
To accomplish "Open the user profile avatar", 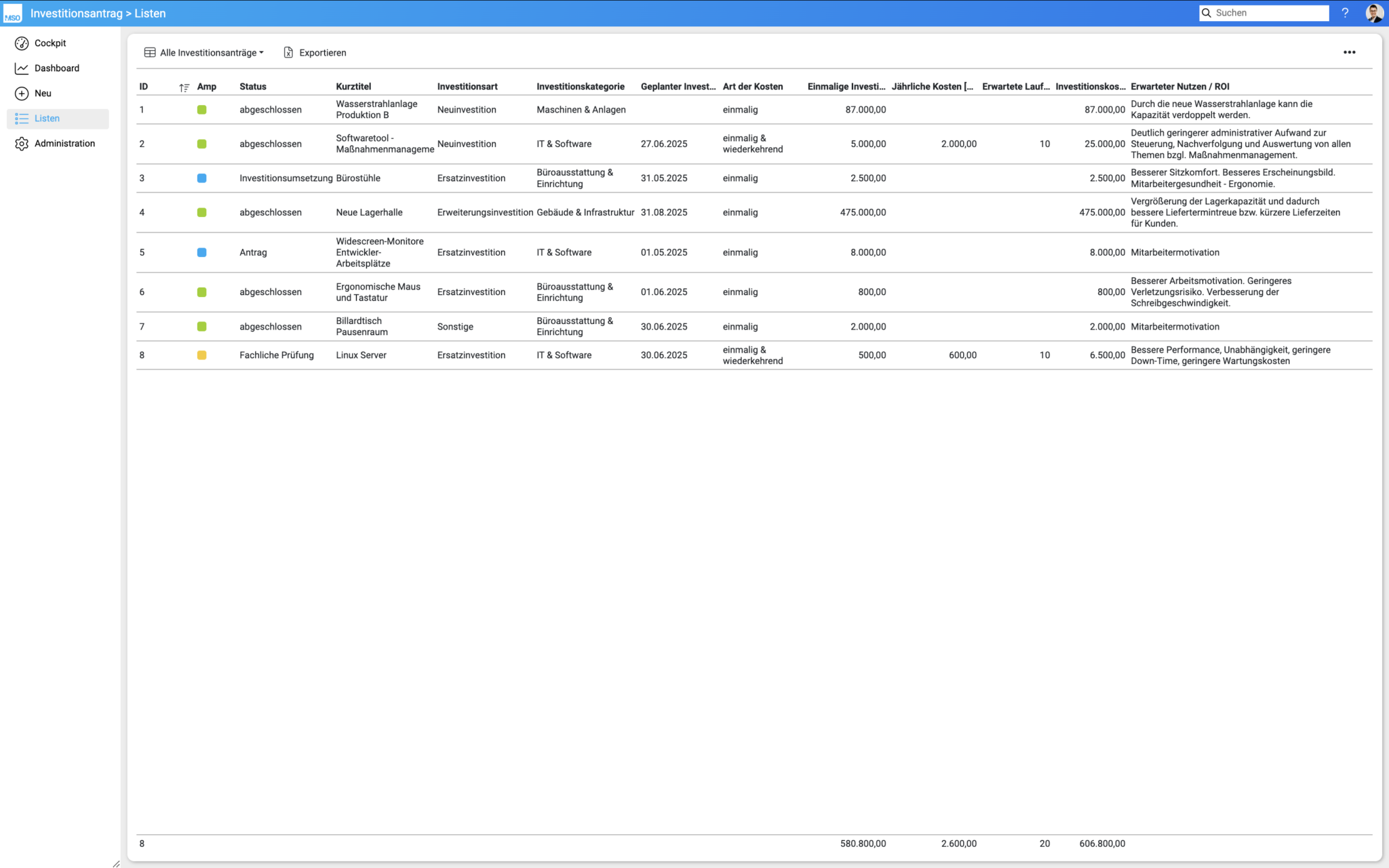I will (1374, 13).
